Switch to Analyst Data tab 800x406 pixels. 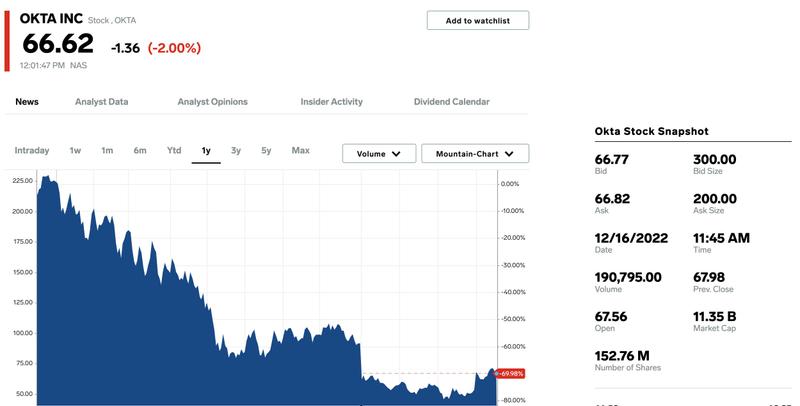pyautogui.click(x=102, y=102)
